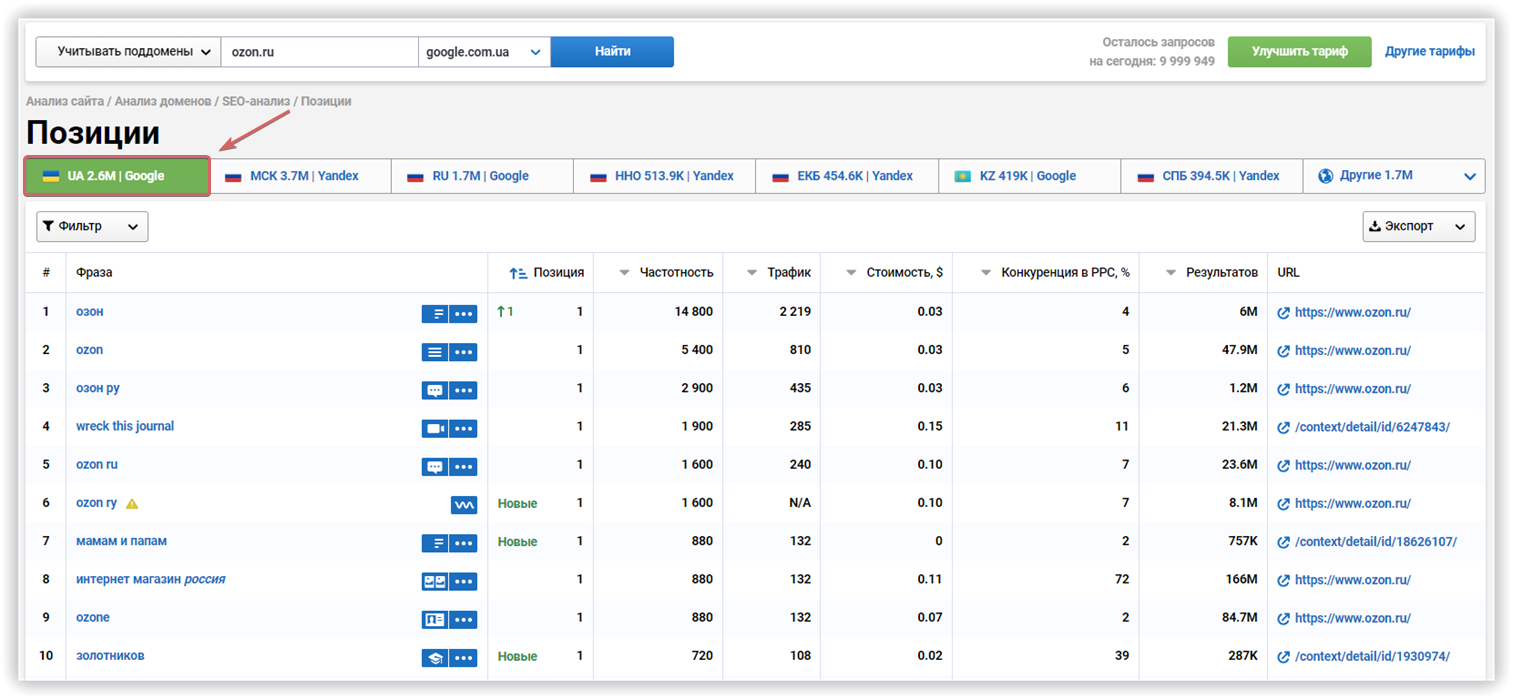Click the SERP features icon for озон
The width and height of the screenshot is (1513, 699).
tap(434, 314)
